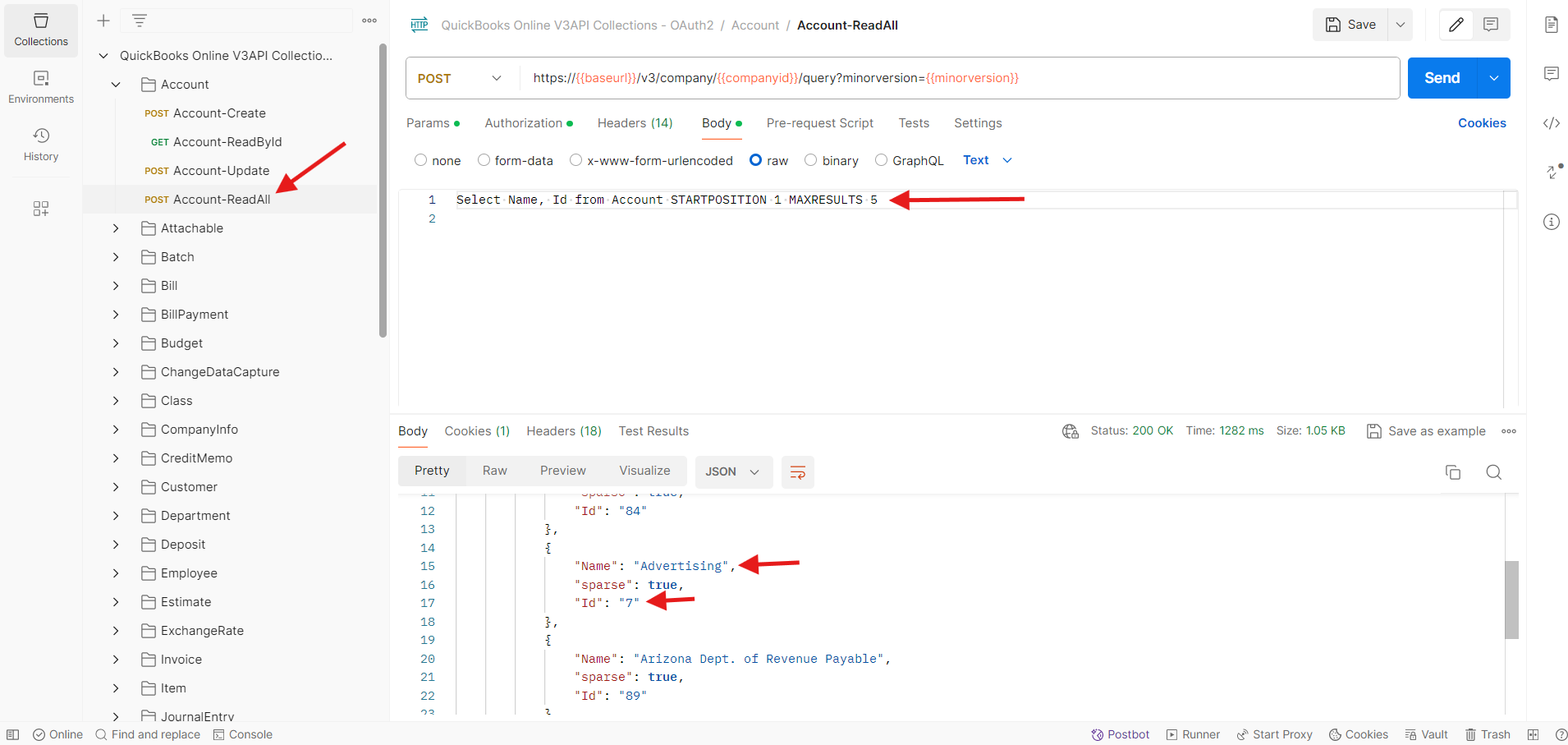Click the Send button
Viewport: 1568px width, 745px height.
tap(1442, 78)
